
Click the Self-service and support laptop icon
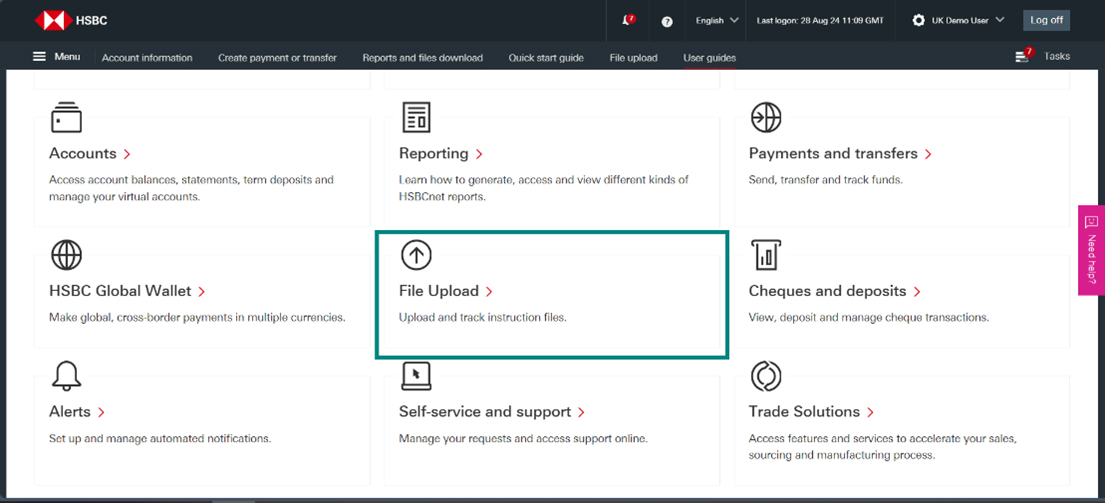click(x=416, y=376)
